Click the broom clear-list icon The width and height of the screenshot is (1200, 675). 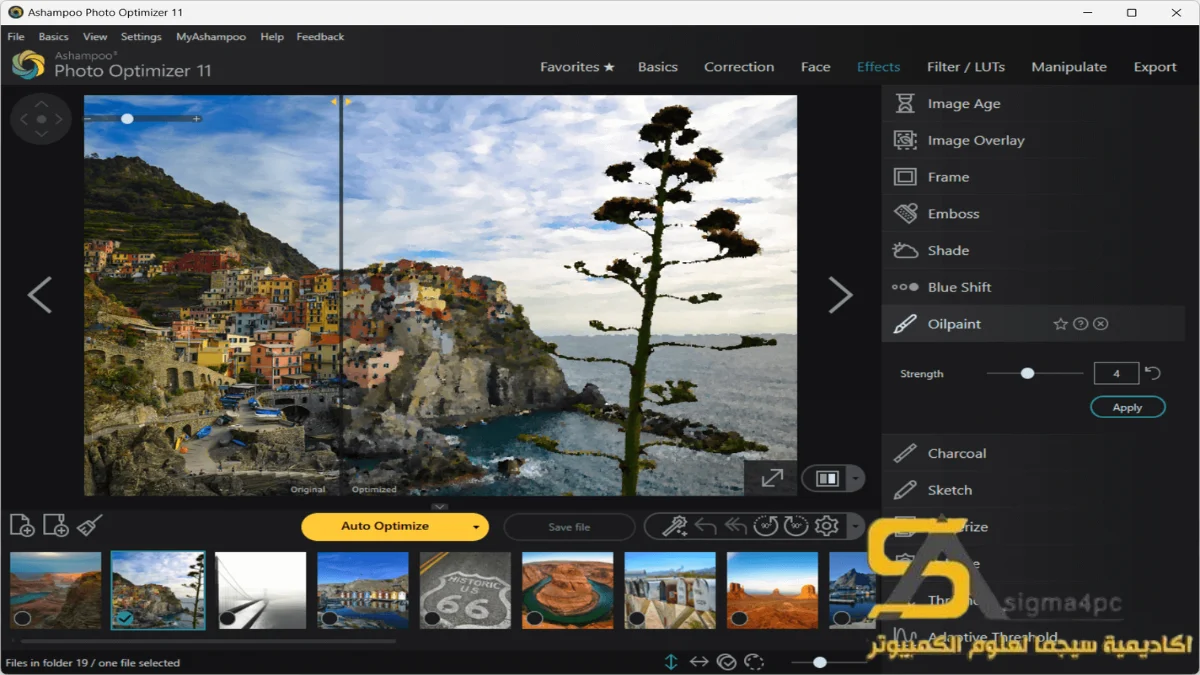[90, 525]
